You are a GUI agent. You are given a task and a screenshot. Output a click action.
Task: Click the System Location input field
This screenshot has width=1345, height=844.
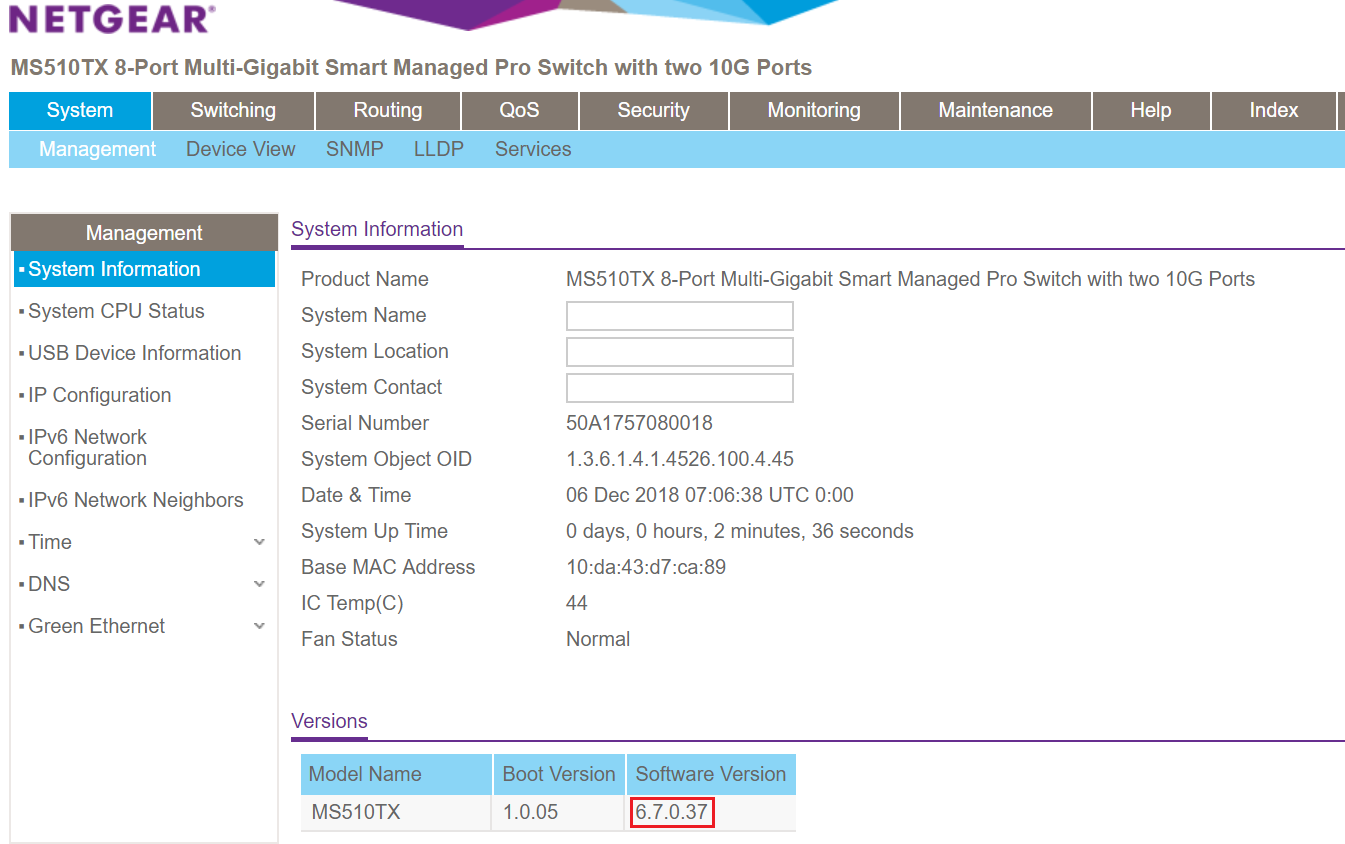tap(680, 352)
